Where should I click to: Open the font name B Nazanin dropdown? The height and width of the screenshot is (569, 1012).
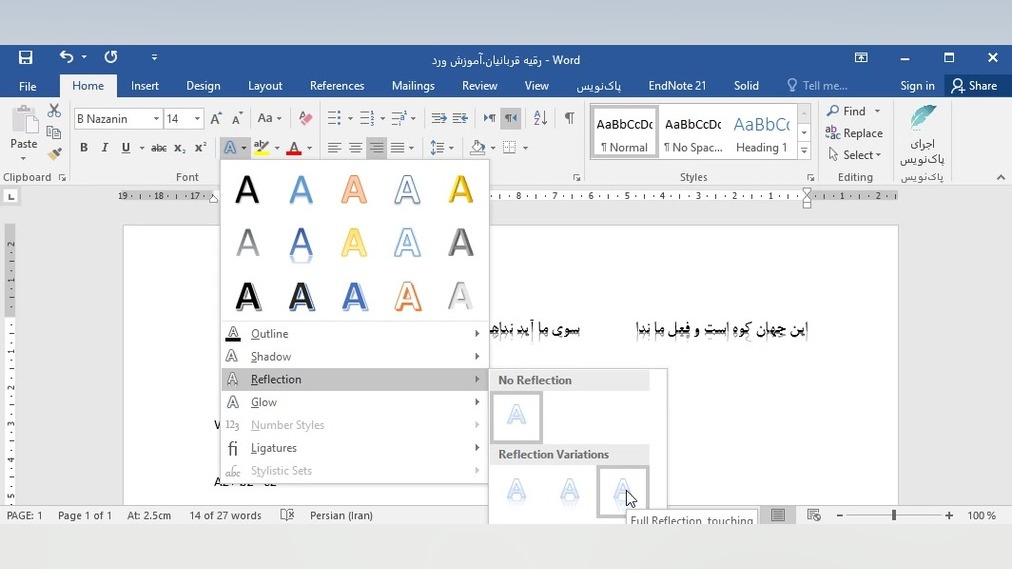click(156, 119)
